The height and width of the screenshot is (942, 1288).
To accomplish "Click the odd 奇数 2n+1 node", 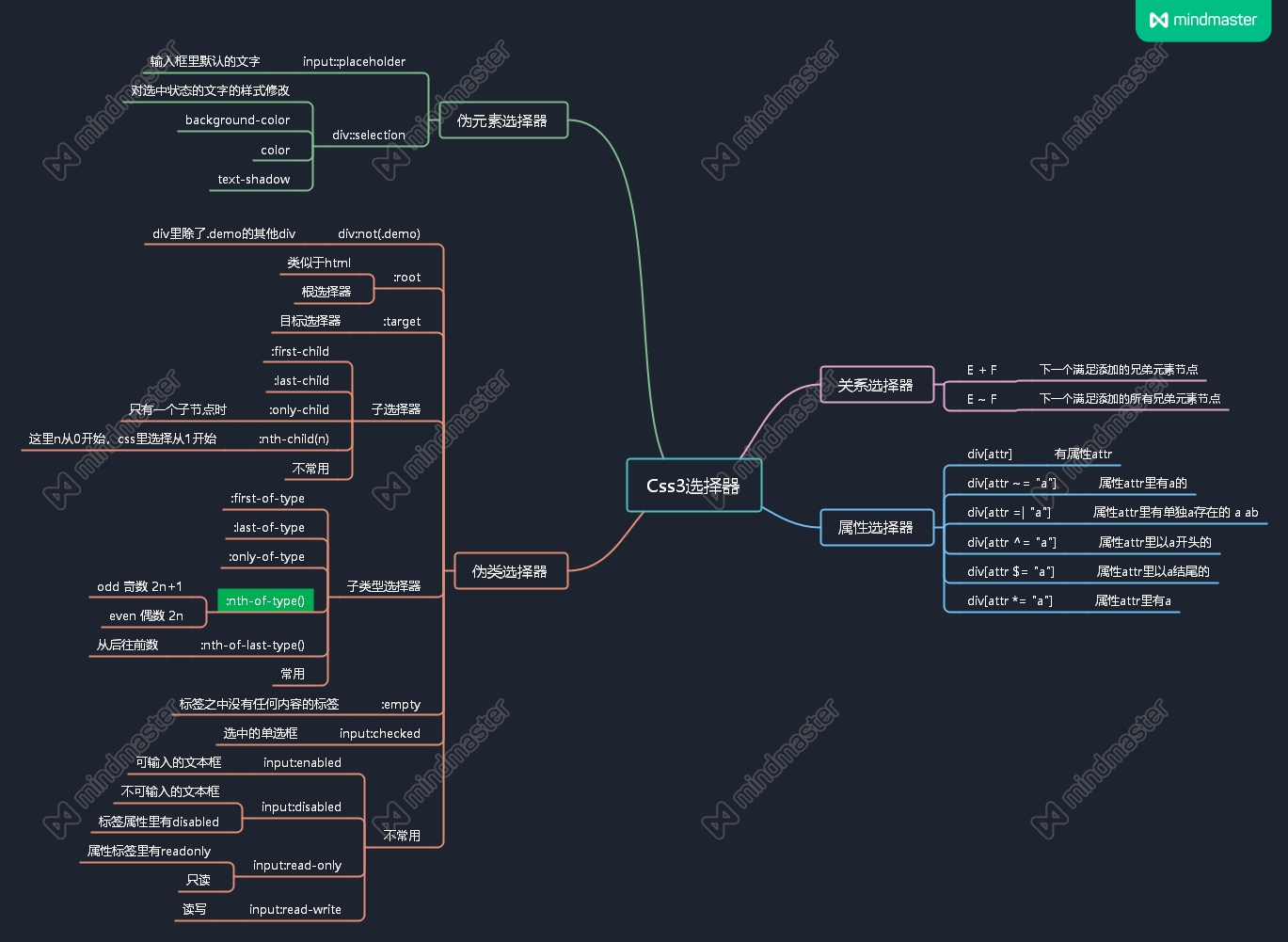I will (139, 587).
